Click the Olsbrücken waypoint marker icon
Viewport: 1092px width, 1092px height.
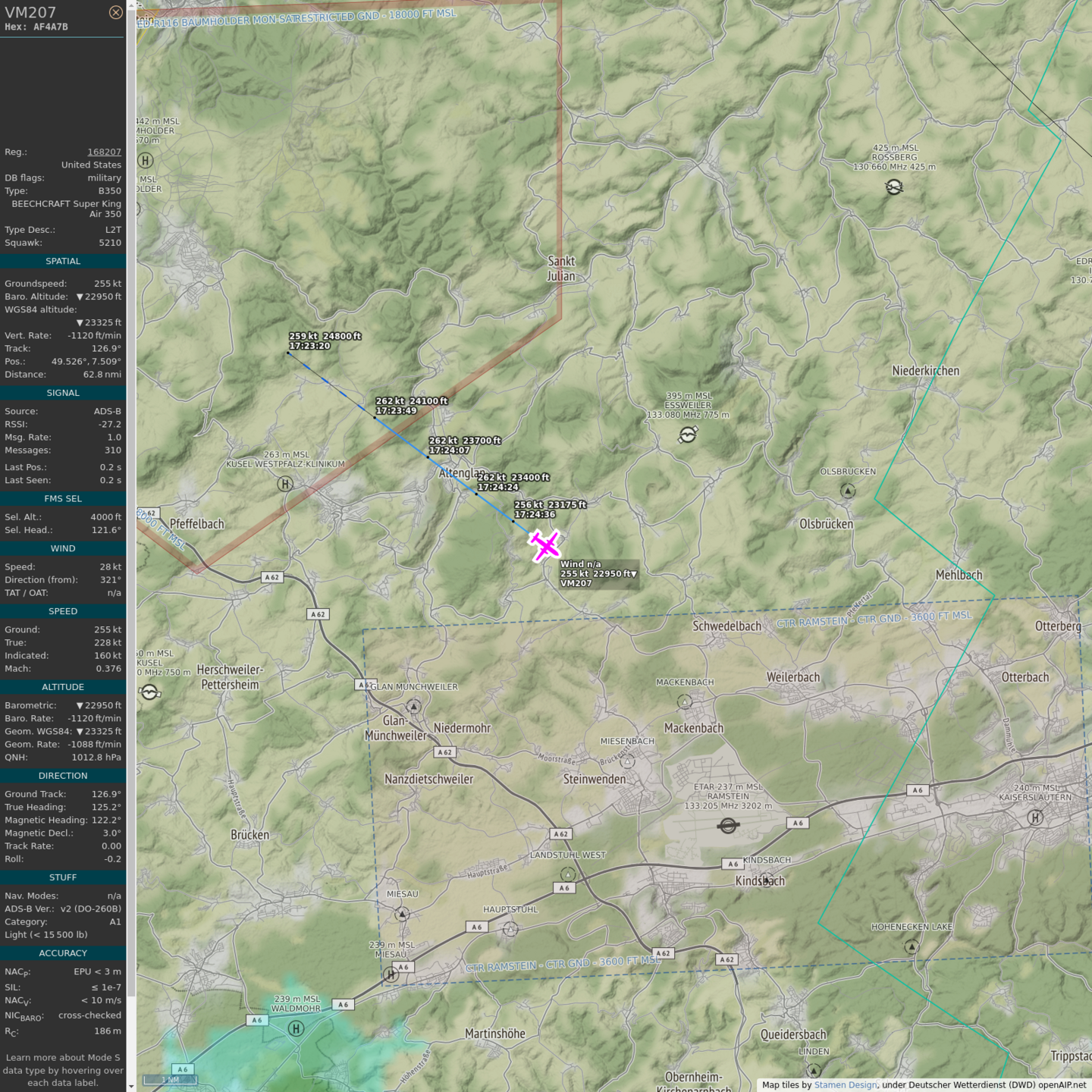848,491
